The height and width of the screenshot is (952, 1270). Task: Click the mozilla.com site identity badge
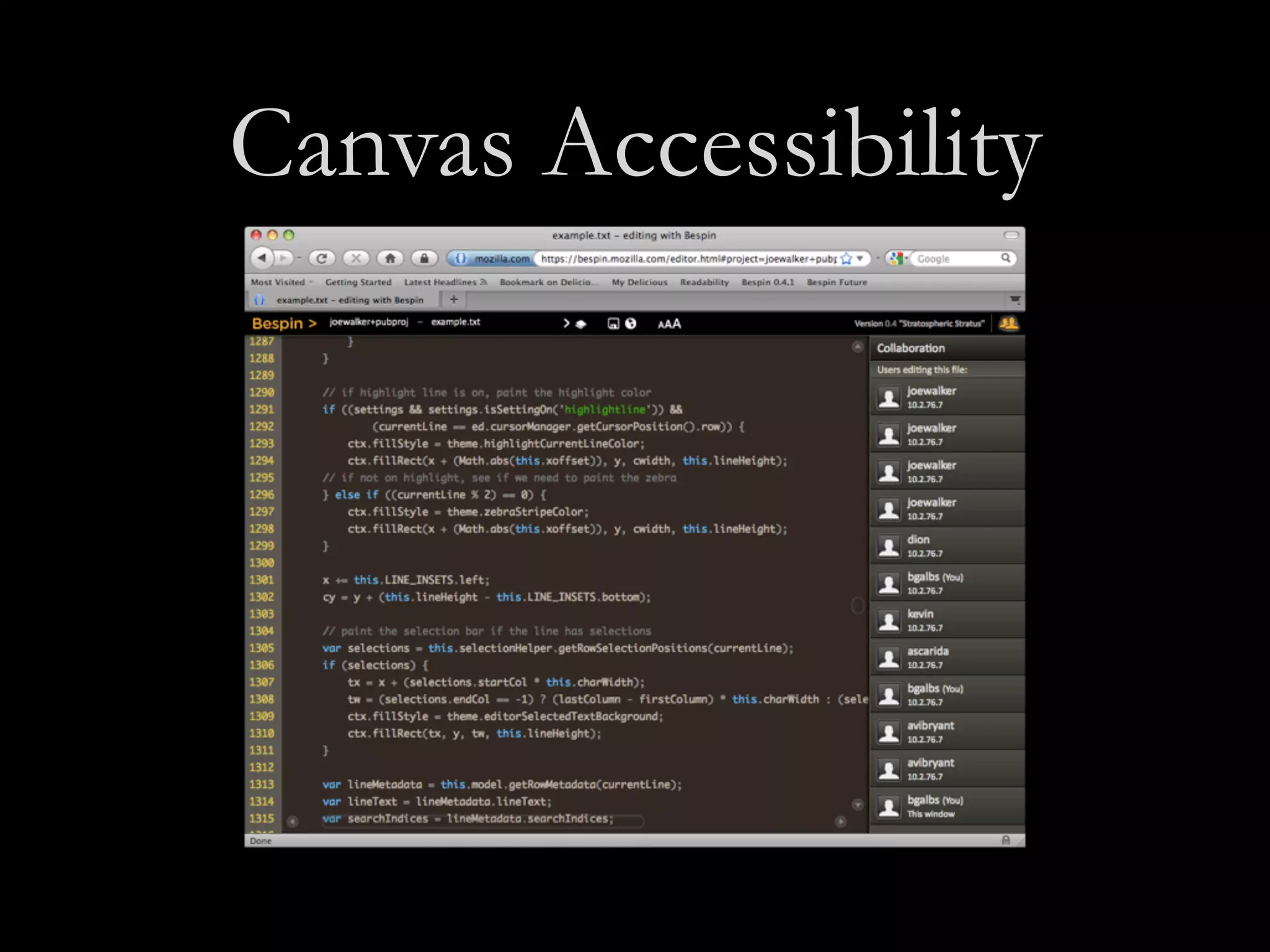point(492,258)
